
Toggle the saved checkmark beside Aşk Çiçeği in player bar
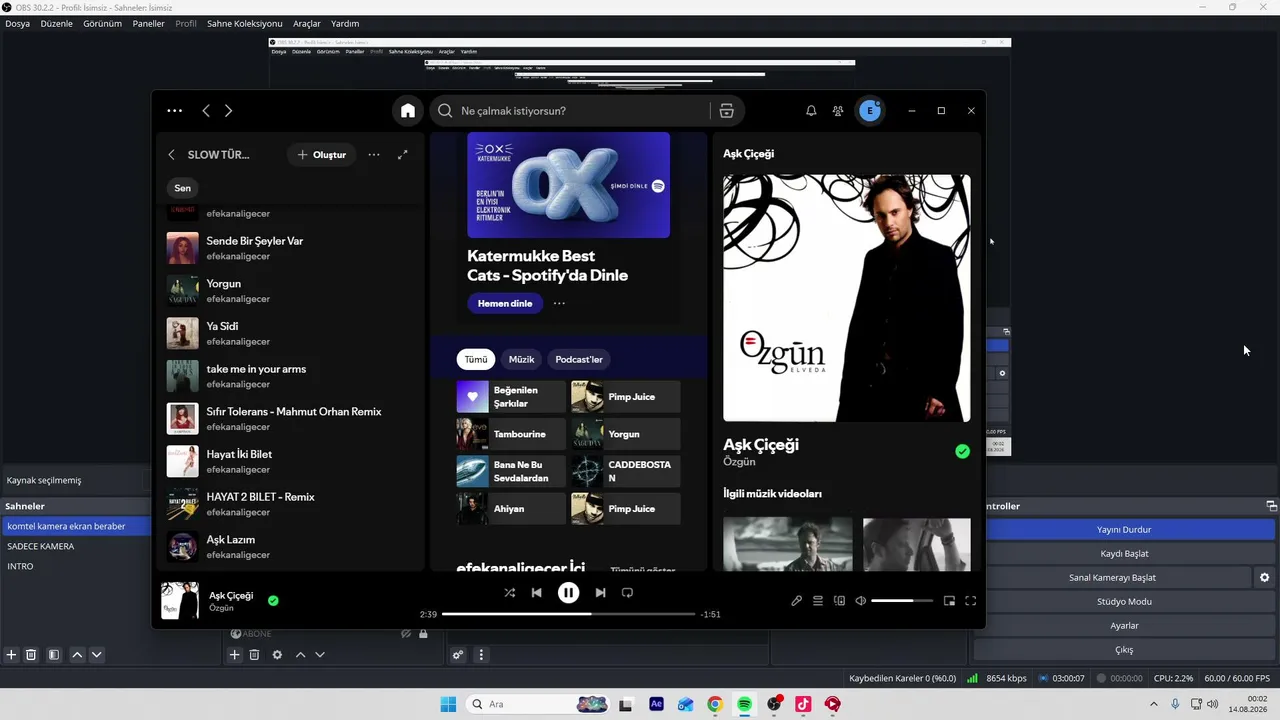(x=273, y=601)
